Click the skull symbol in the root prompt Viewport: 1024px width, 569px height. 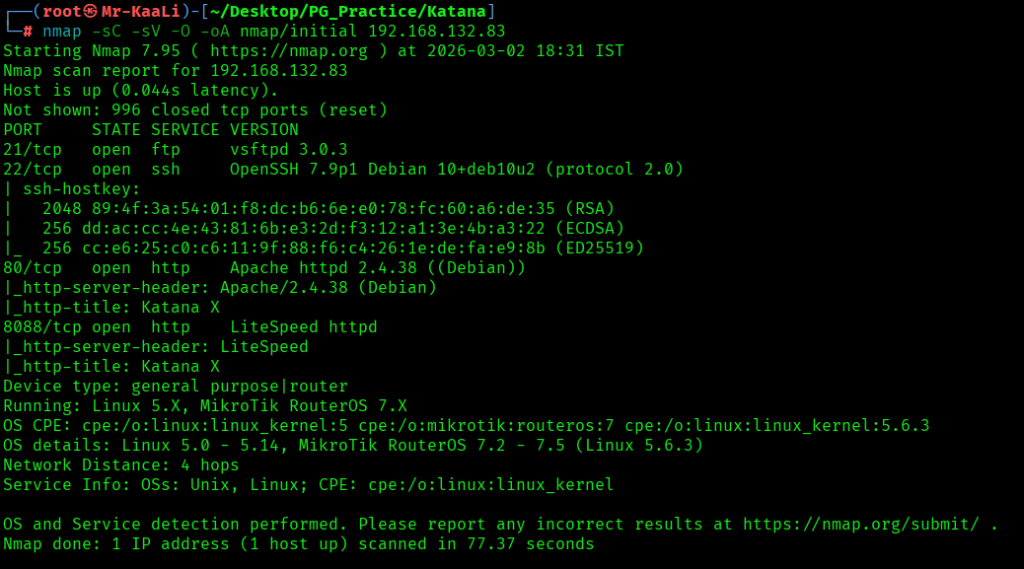click(91, 11)
